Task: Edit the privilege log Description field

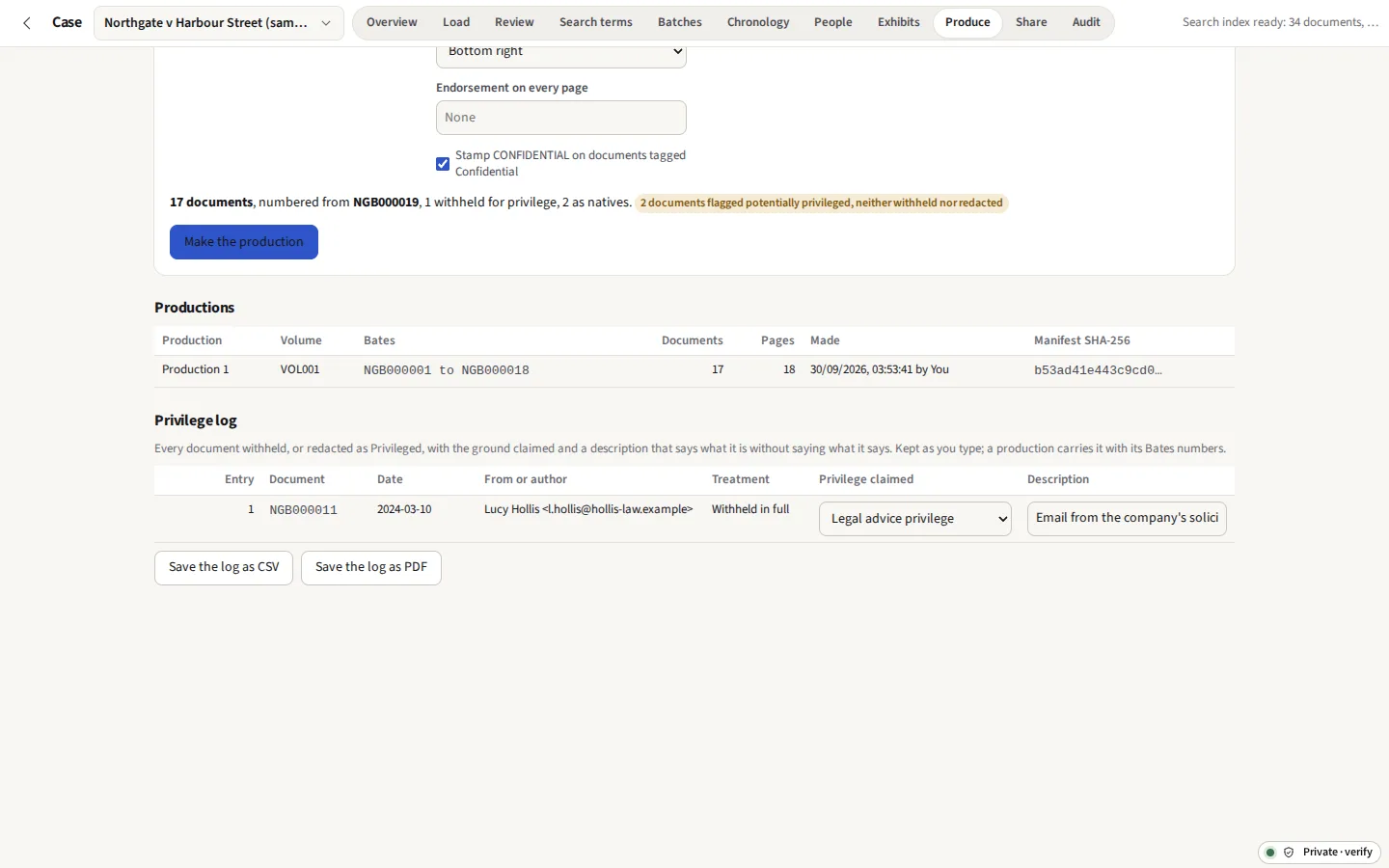Action: [1127, 518]
